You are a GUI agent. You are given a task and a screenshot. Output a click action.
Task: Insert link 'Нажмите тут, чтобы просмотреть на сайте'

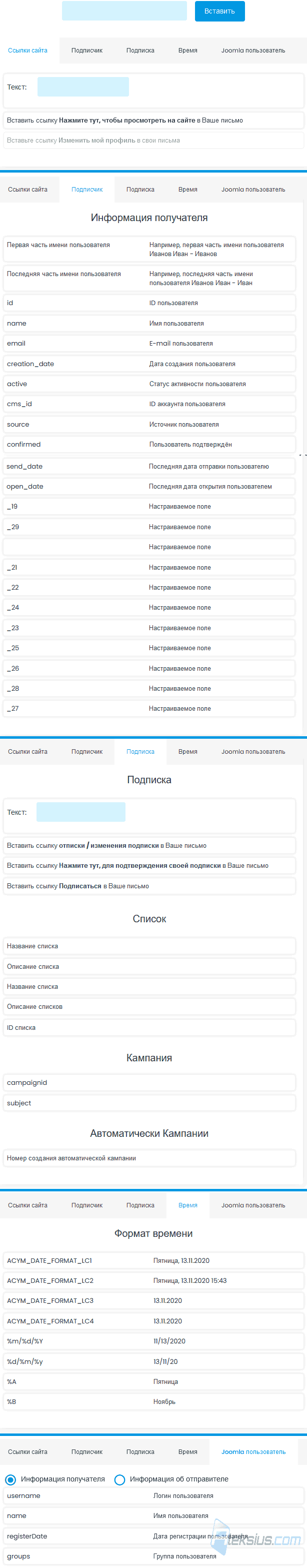tap(153, 121)
